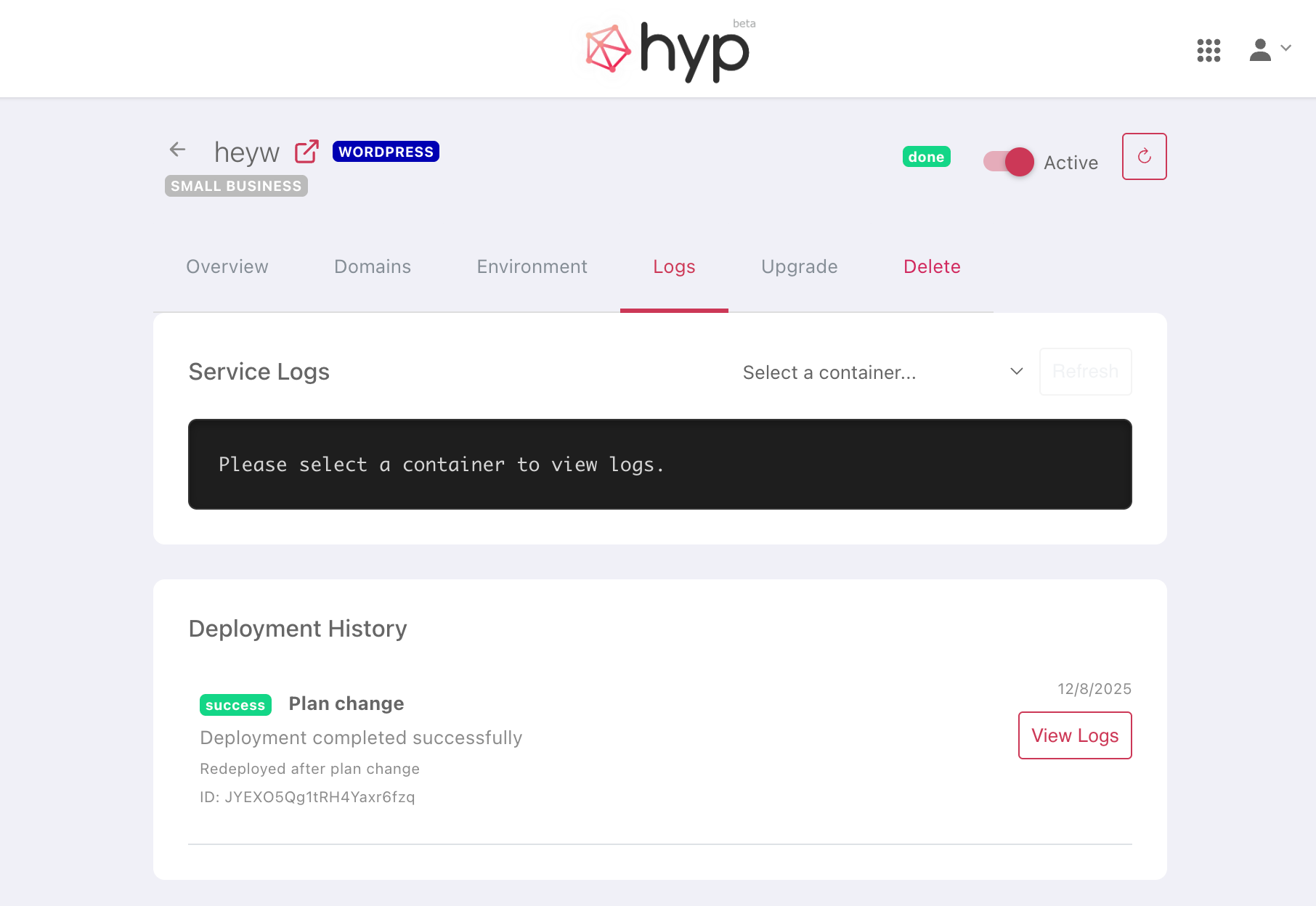Click the green done status badge

(x=926, y=157)
